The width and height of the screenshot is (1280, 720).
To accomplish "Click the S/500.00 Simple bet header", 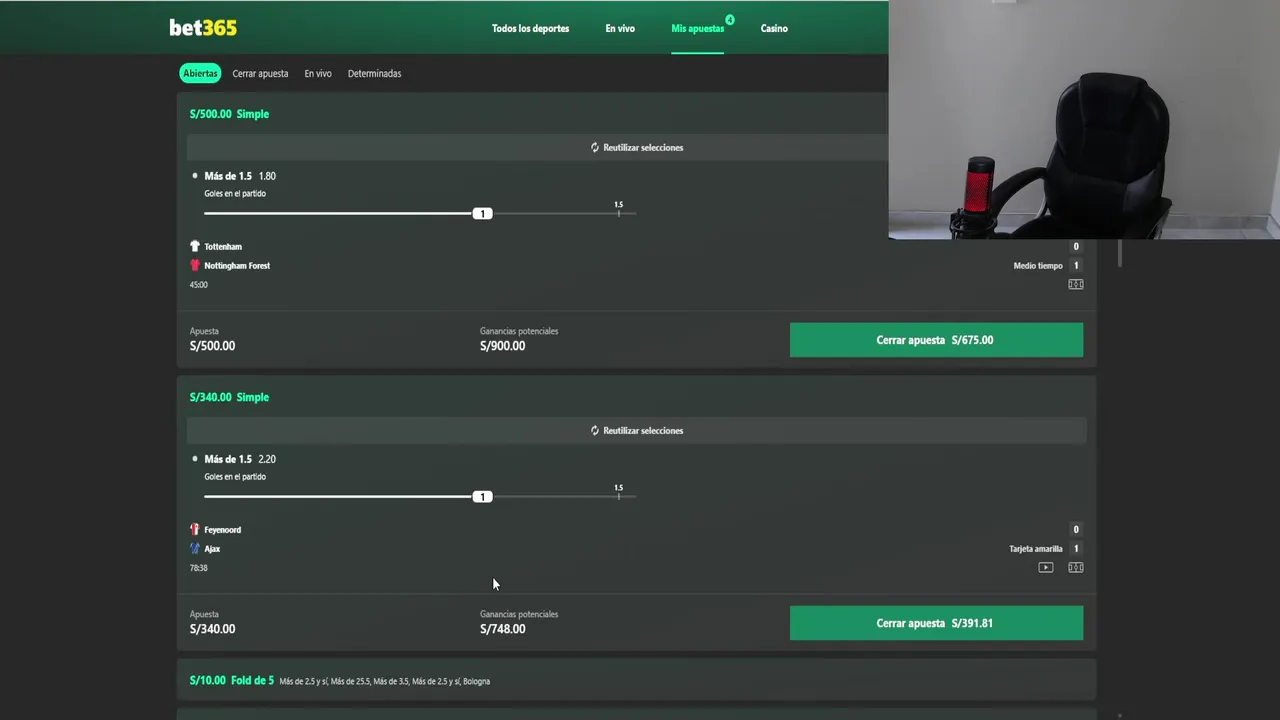I will tap(229, 114).
